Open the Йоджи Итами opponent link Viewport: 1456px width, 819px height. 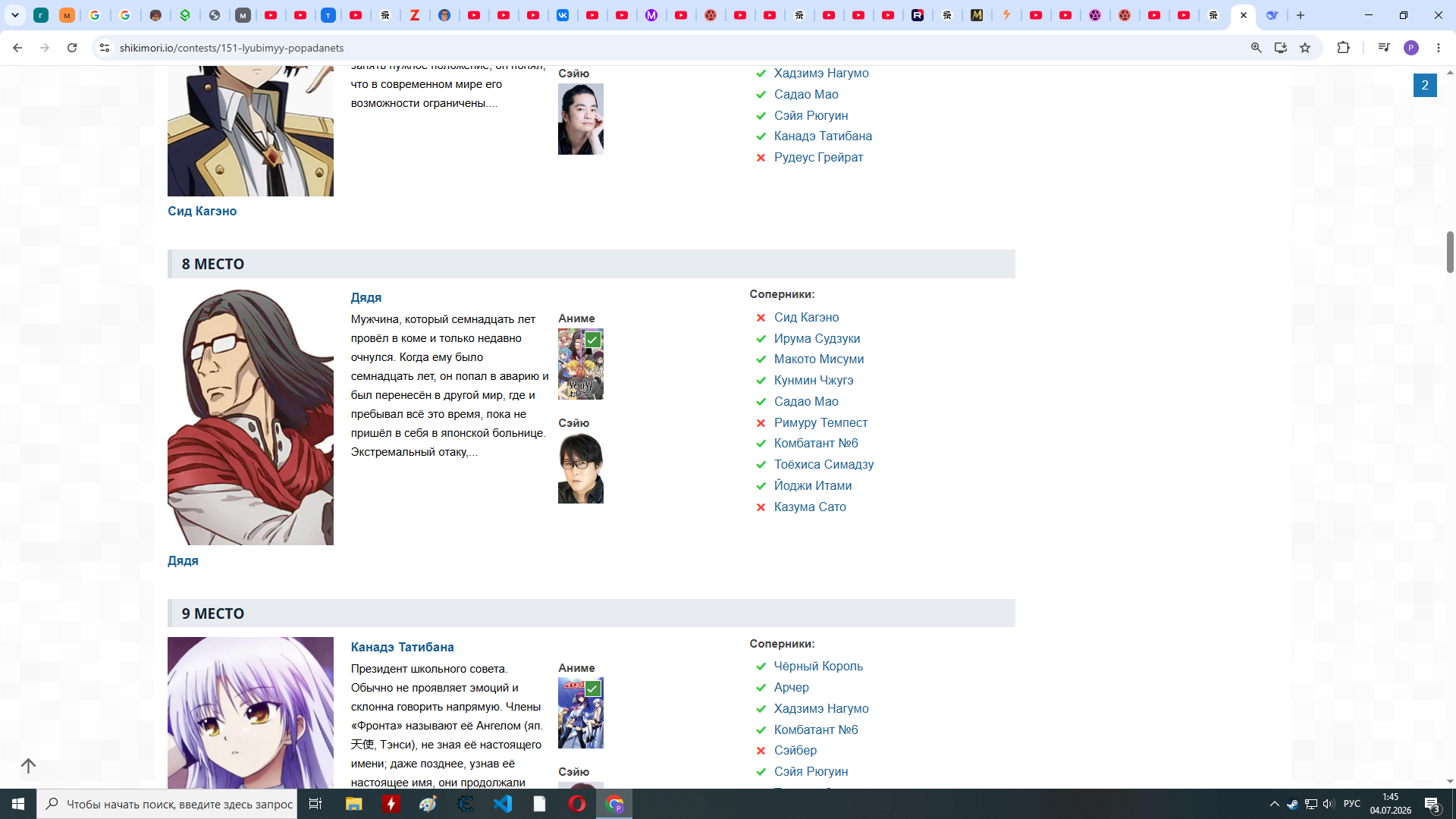point(813,485)
